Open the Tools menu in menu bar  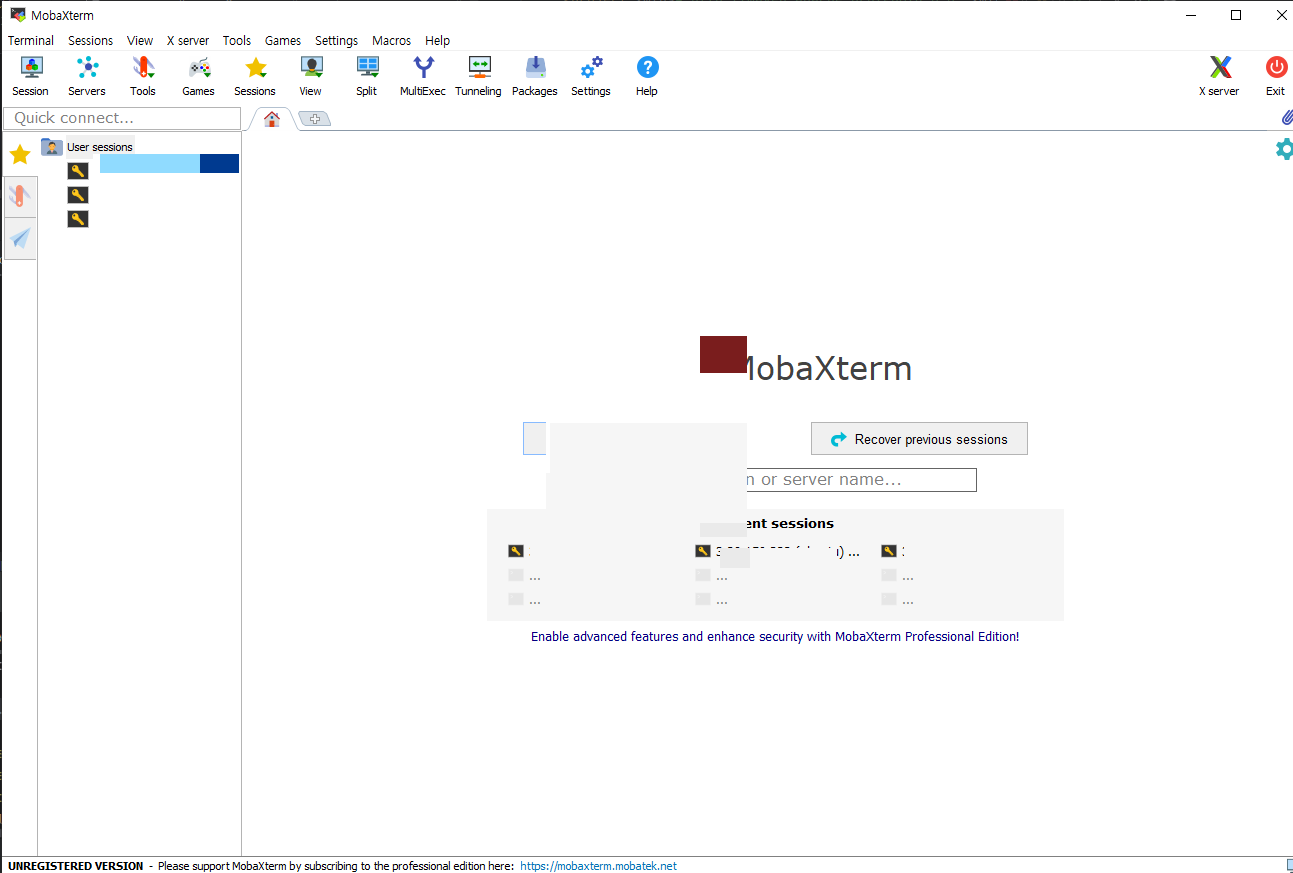(x=237, y=41)
